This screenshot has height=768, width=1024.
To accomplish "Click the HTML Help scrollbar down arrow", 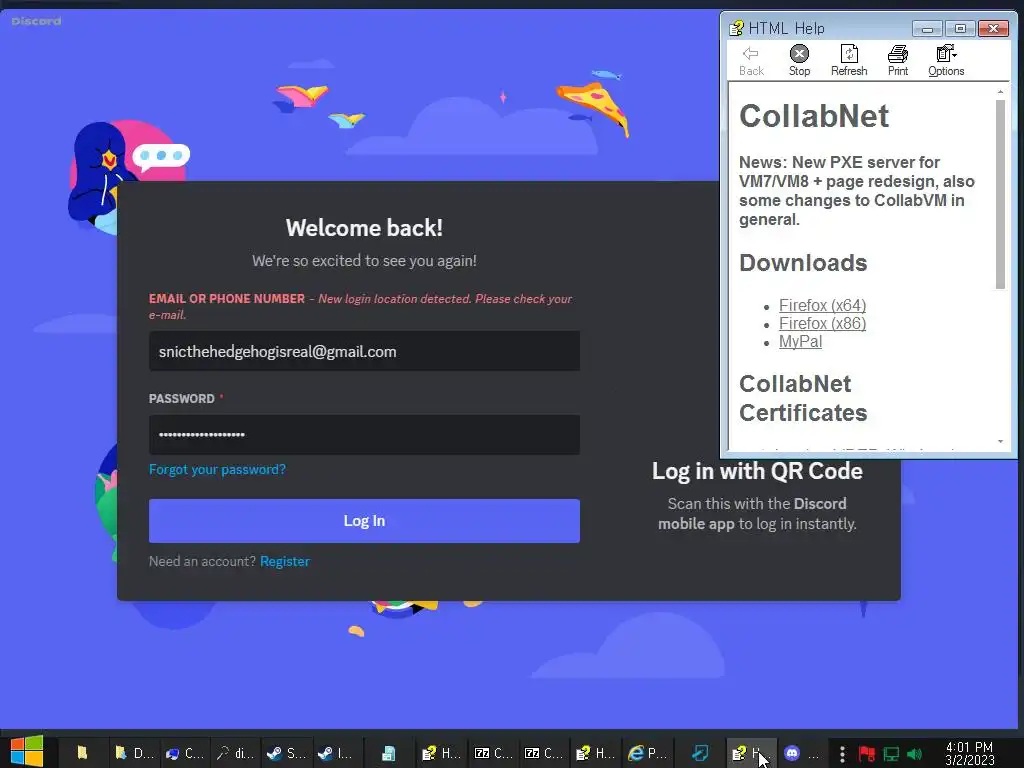I will pyautogui.click(x=1000, y=441).
